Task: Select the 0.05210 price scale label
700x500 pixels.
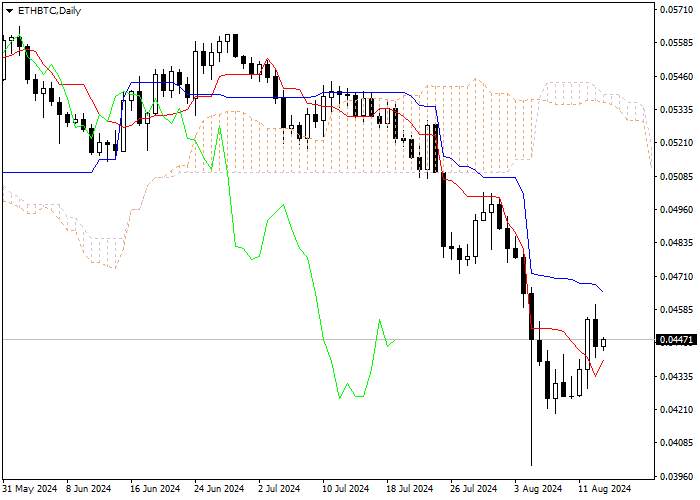Action: click(x=677, y=143)
